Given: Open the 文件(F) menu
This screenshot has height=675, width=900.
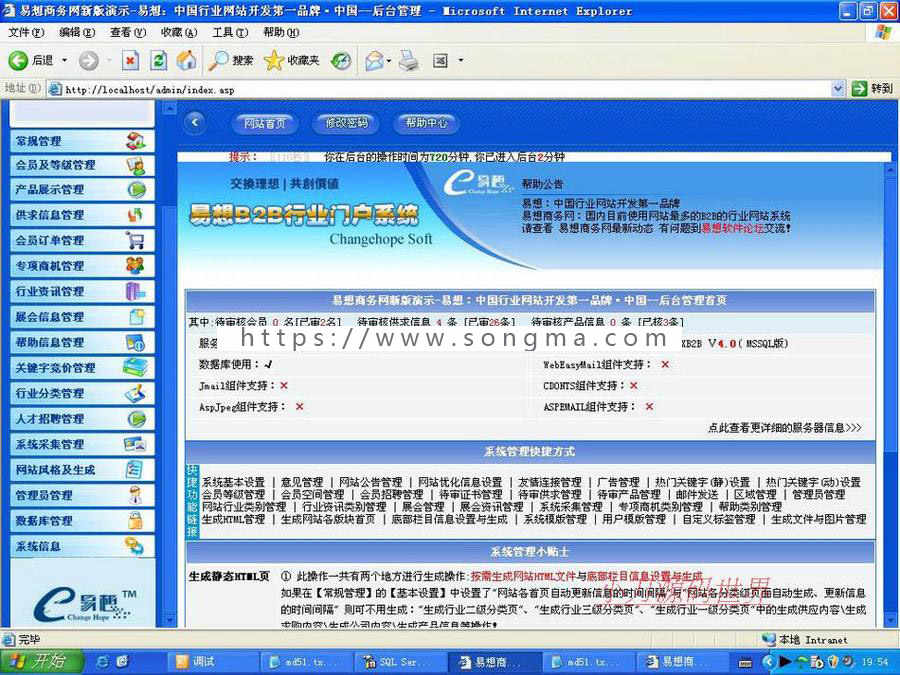Looking at the screenshot, I should [26, 33].
